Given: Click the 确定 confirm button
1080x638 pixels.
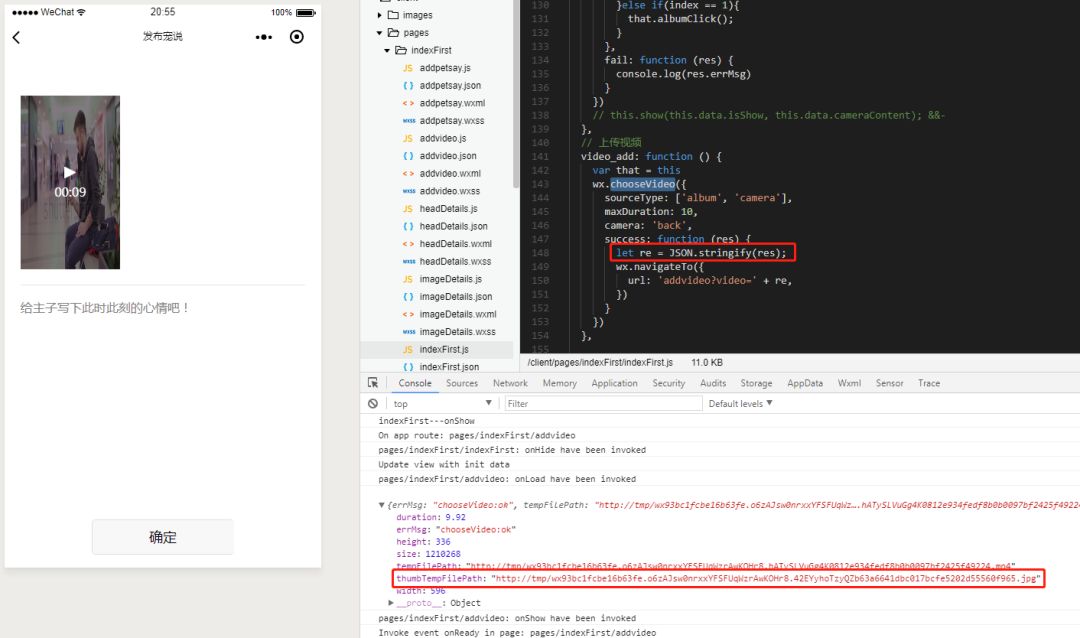Looking at the screenshot, I should tap(163, 537).
